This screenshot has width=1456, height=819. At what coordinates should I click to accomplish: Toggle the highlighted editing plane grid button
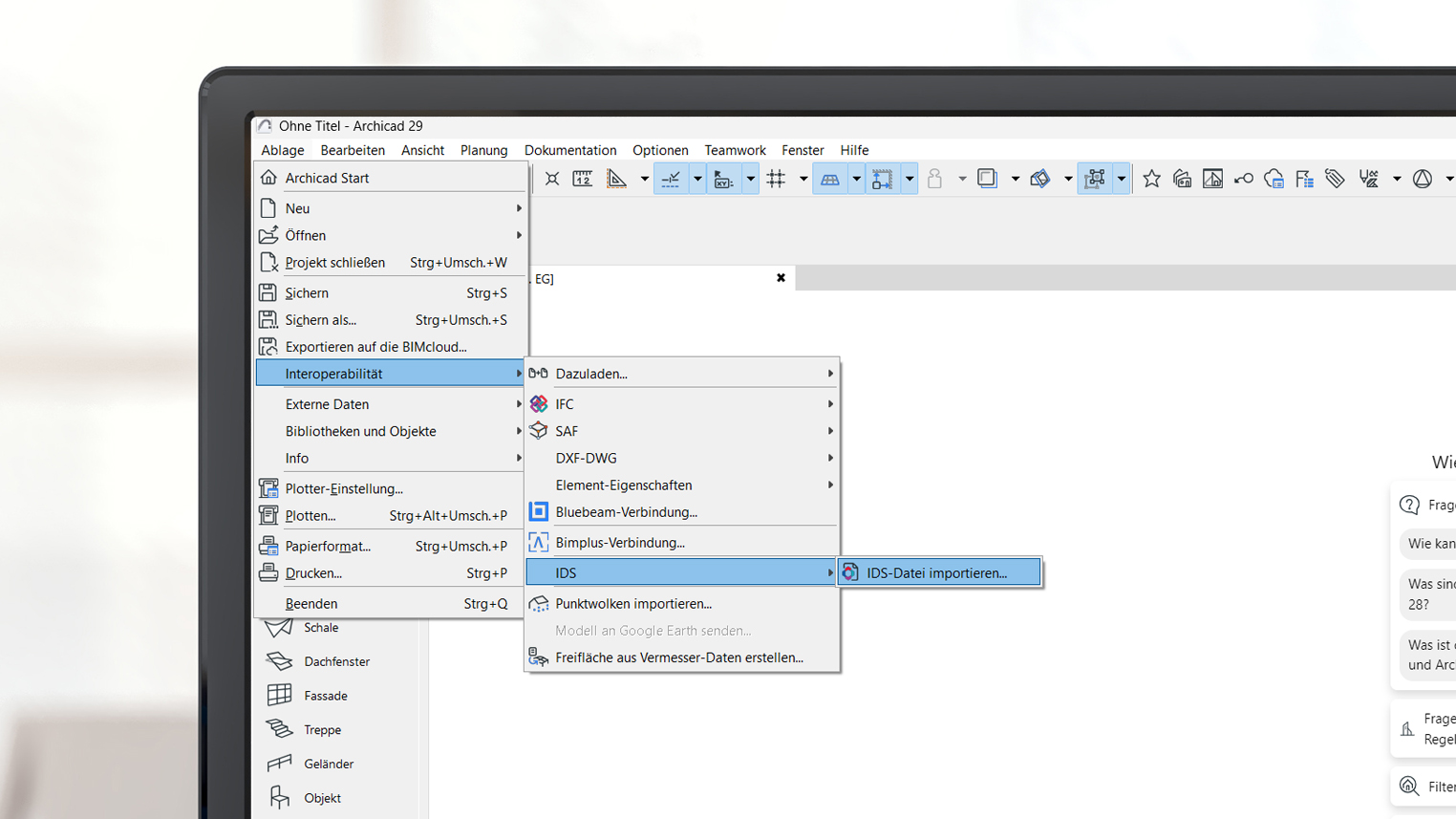tap(829, 179)
